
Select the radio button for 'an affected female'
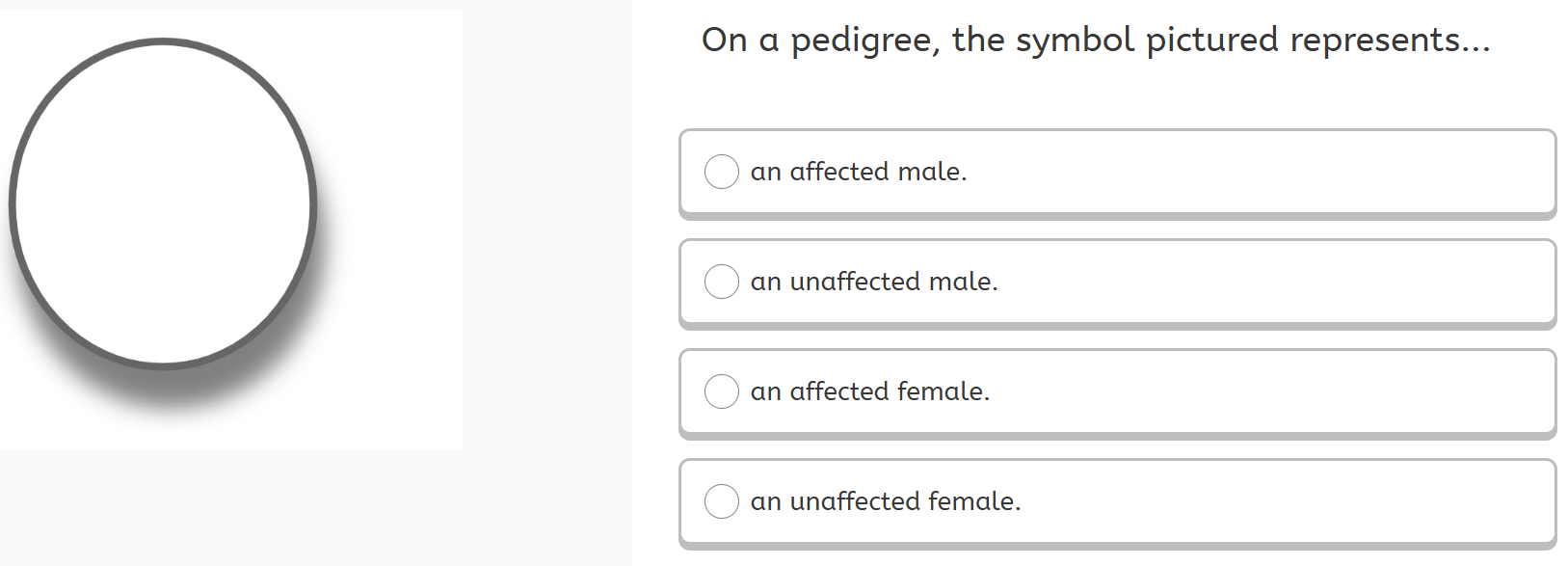click(721, 391)
